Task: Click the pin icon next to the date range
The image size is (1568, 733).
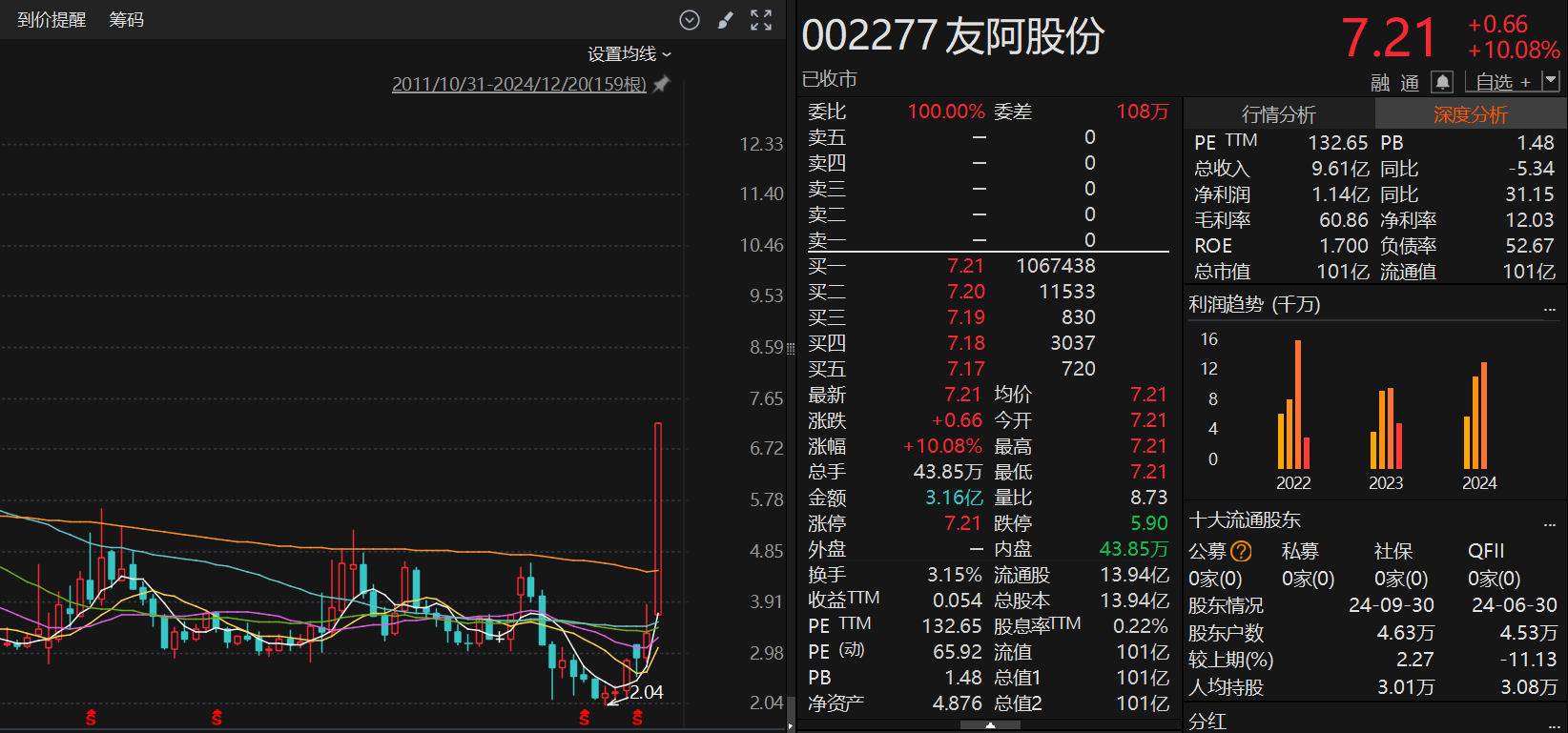Action: [x=661, y=84]
